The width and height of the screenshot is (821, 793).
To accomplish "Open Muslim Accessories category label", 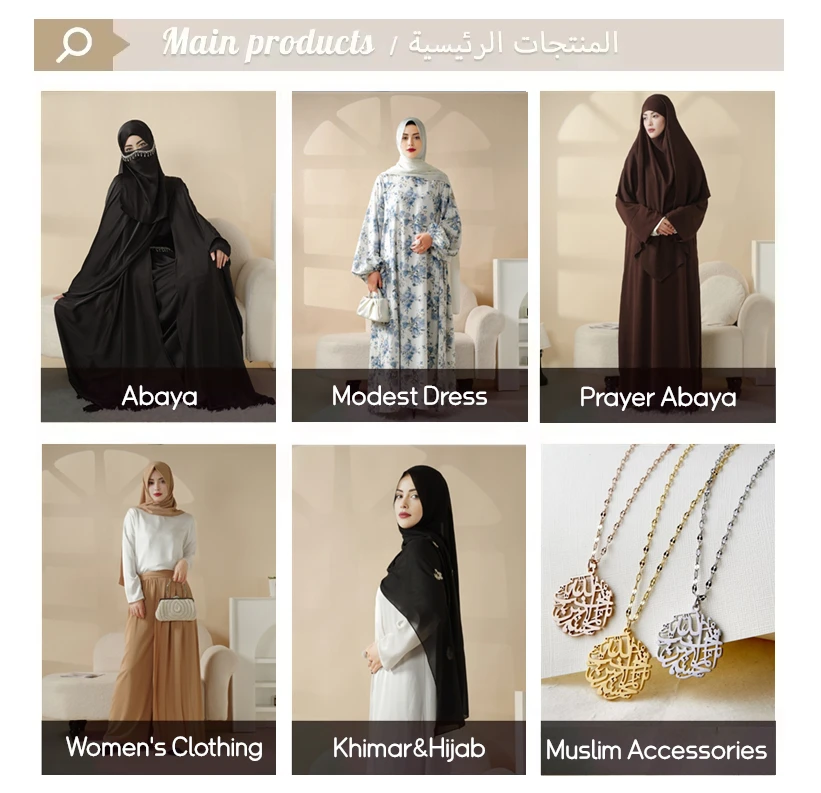I will [x=656, y=750].
